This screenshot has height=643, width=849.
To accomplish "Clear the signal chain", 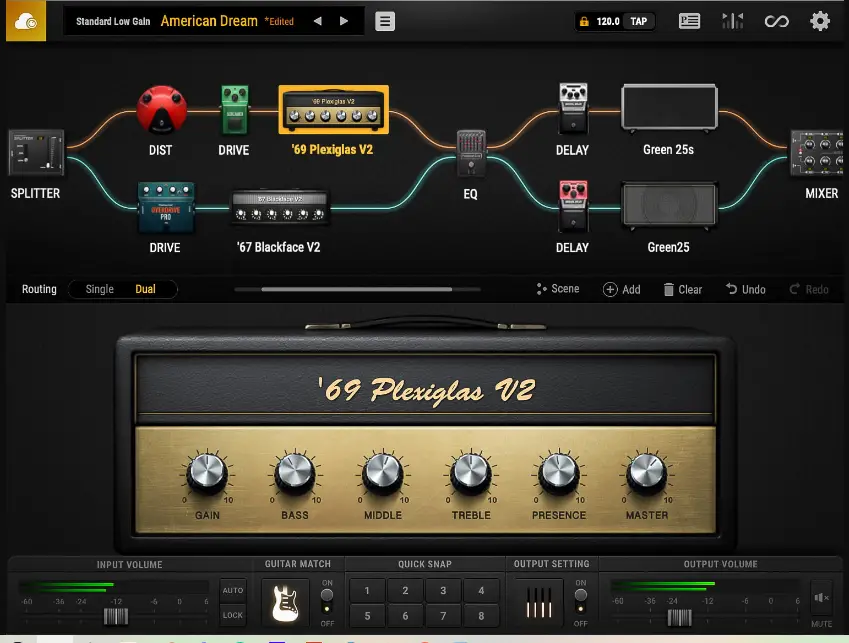I will (x=683, y=290).
